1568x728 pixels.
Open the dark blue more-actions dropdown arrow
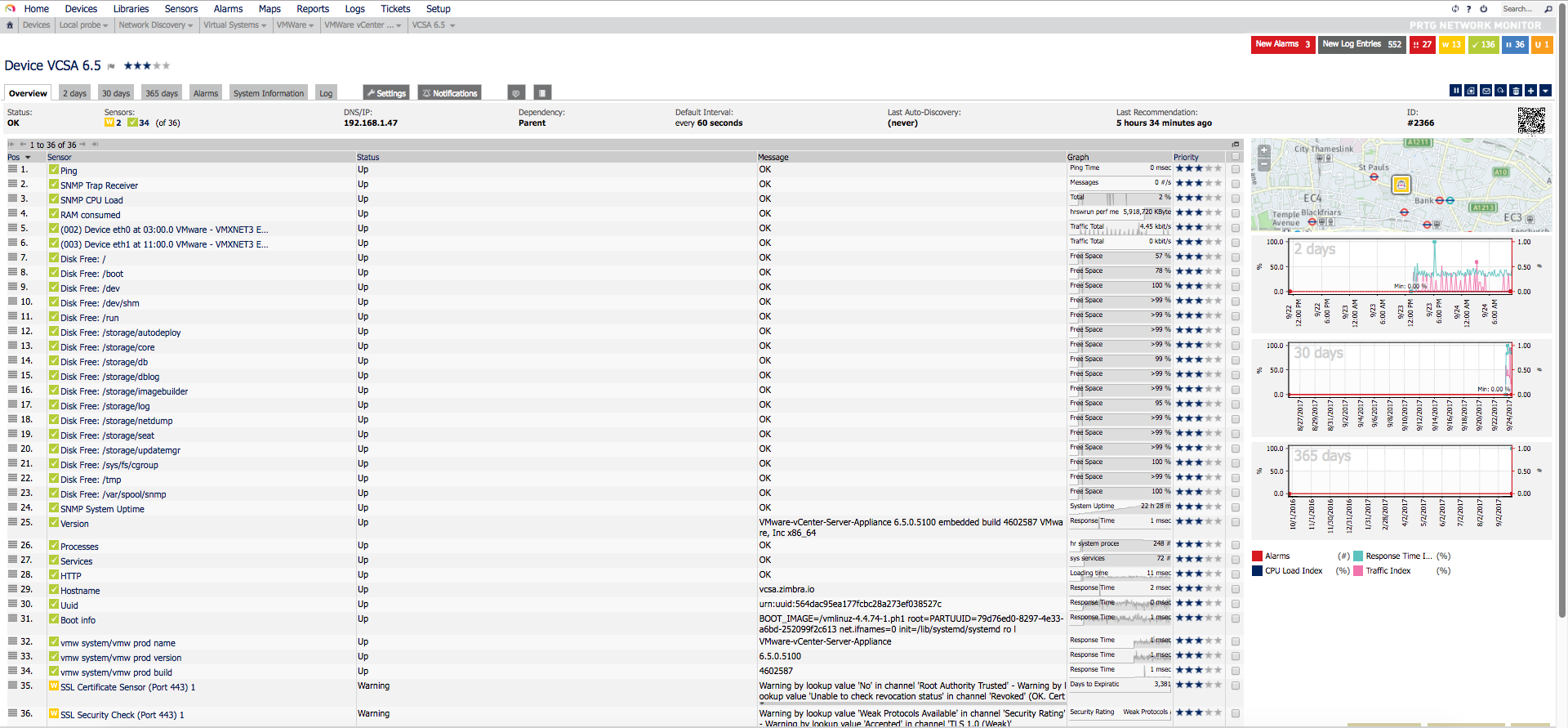tap(1545, 91)
